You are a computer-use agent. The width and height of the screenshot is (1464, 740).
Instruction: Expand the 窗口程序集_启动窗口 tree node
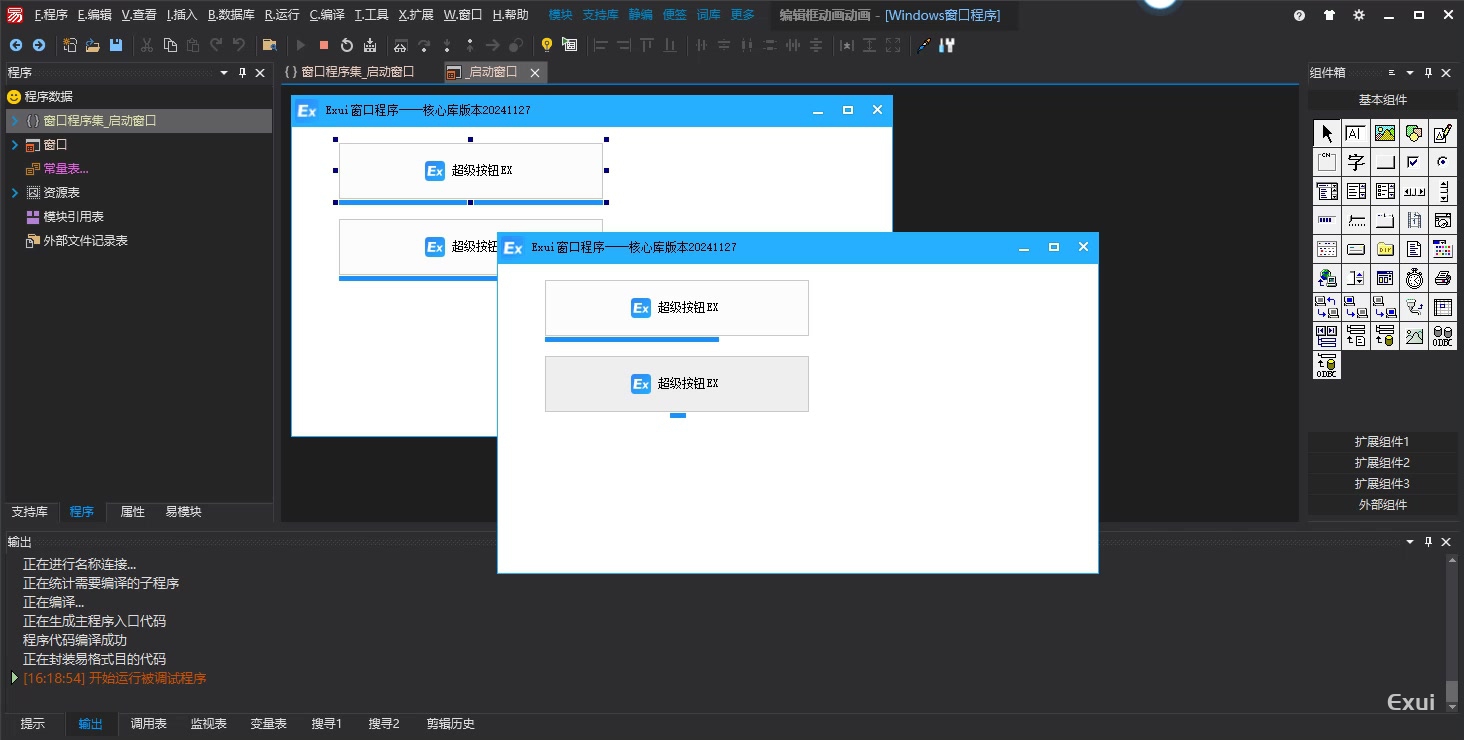click(15, 121)
